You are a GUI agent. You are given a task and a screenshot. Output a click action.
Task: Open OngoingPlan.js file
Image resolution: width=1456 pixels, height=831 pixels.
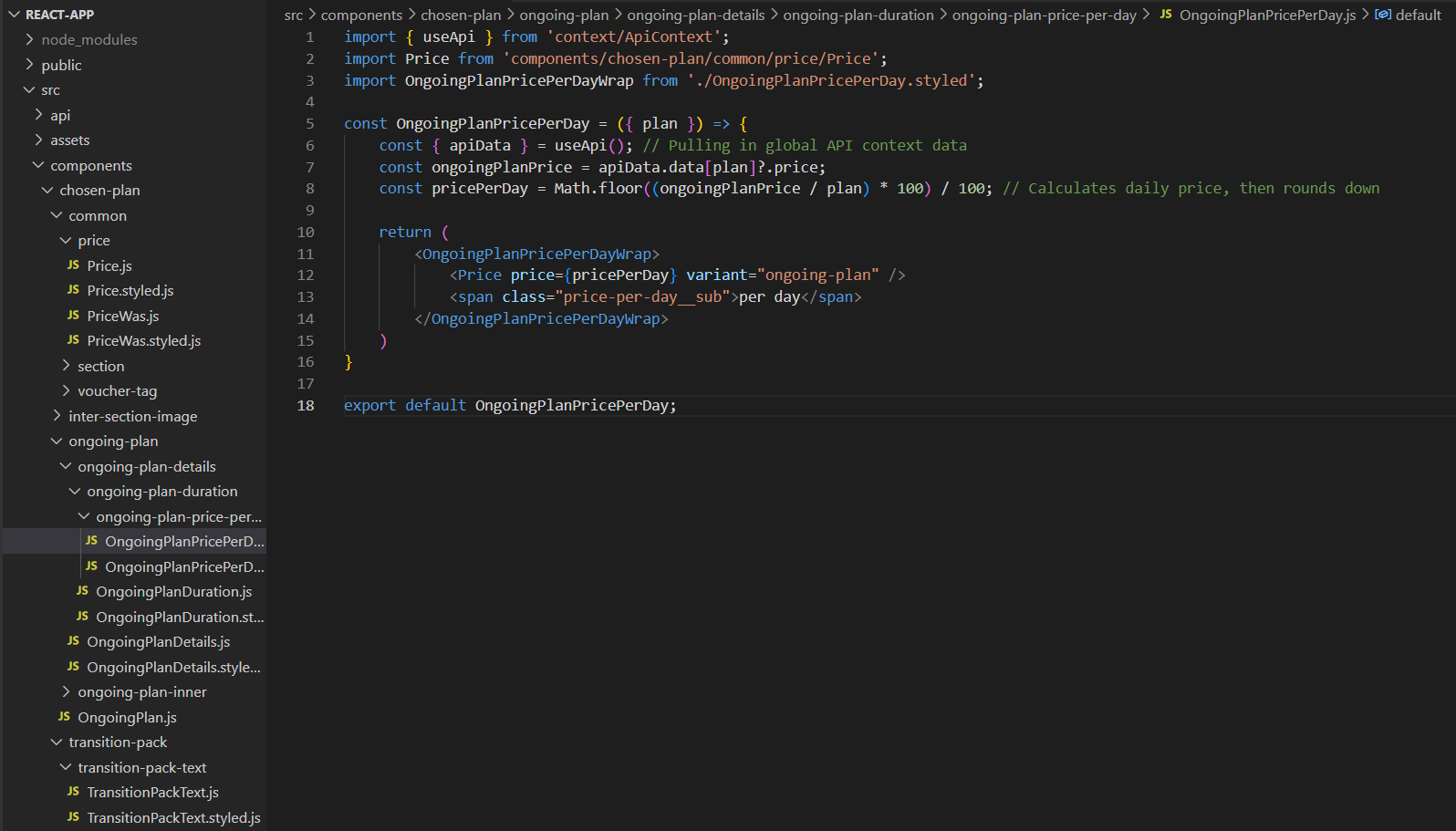click(x=128, y=717)
